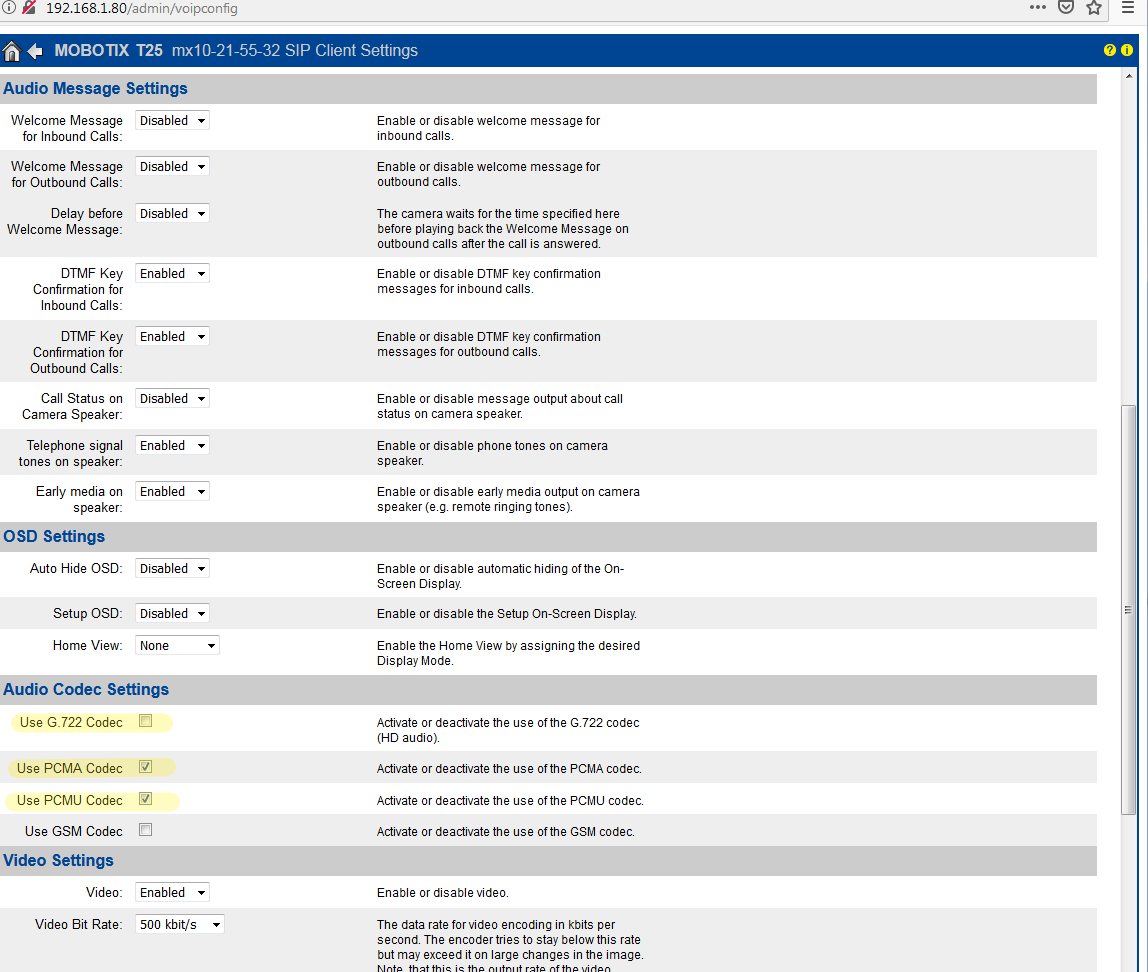This screenshot has height=972, width=1148.
Task: Bookmark this page with the star icon
Action: tap(1094, 8)
